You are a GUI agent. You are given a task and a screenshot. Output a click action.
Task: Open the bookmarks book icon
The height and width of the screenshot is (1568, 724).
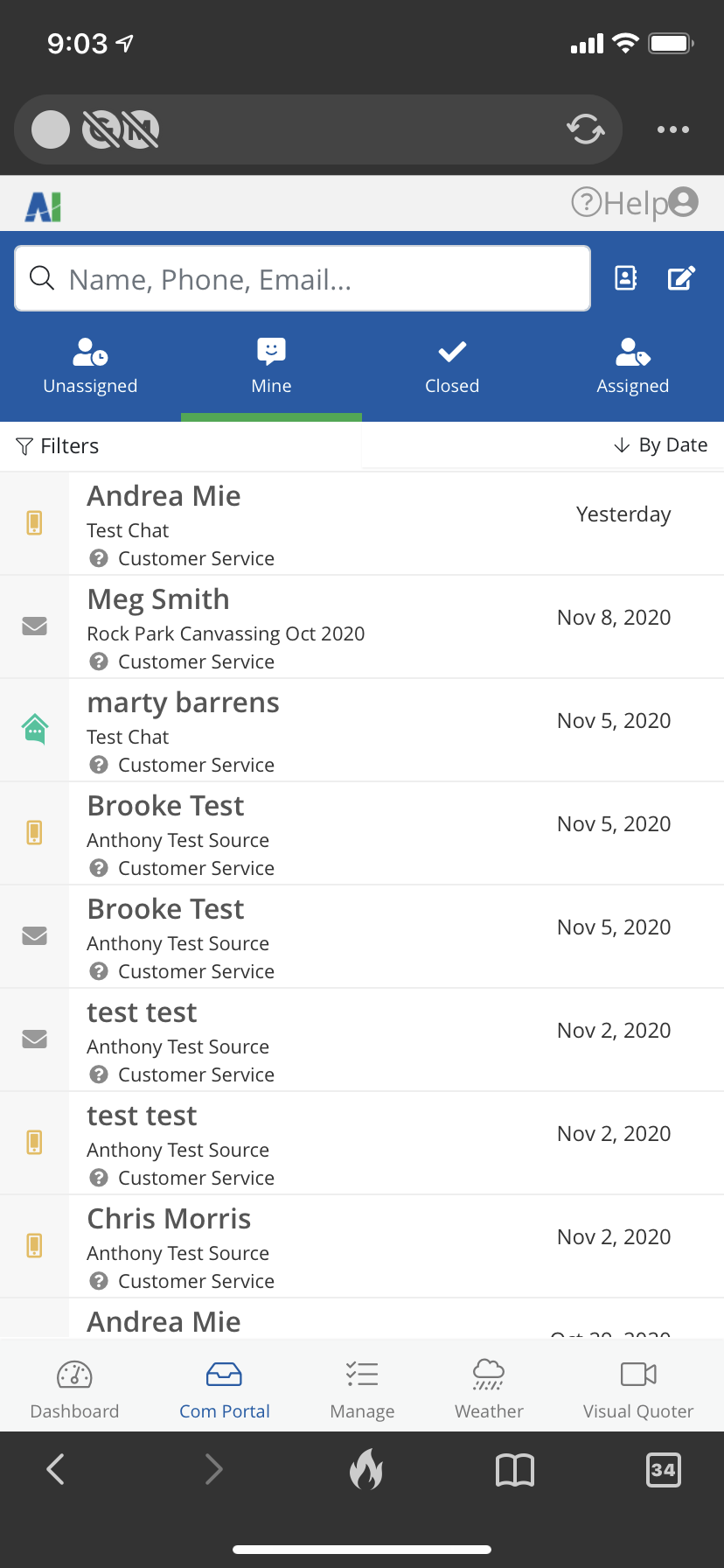coord(515,1469)
